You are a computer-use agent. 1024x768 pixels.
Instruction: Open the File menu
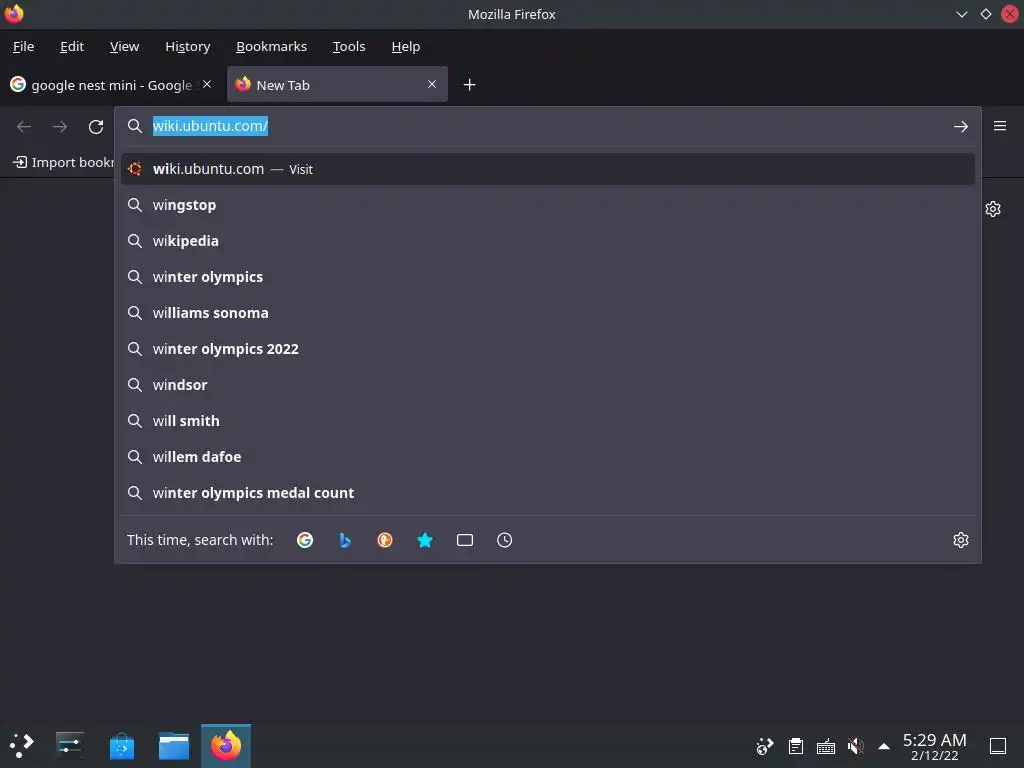(24, 46)
